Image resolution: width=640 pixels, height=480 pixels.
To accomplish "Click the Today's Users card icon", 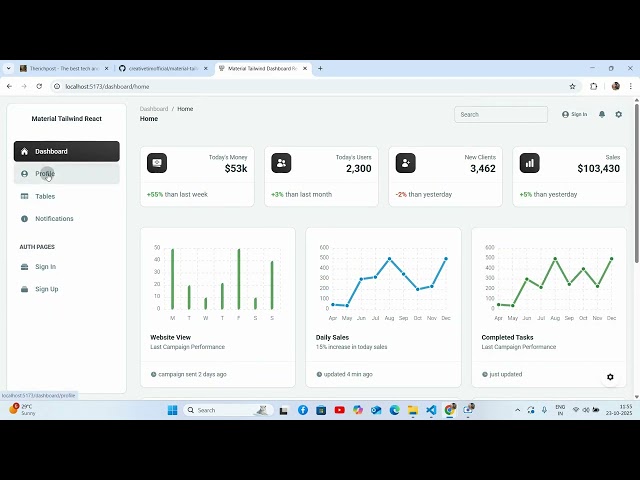I will pos(281,163).
